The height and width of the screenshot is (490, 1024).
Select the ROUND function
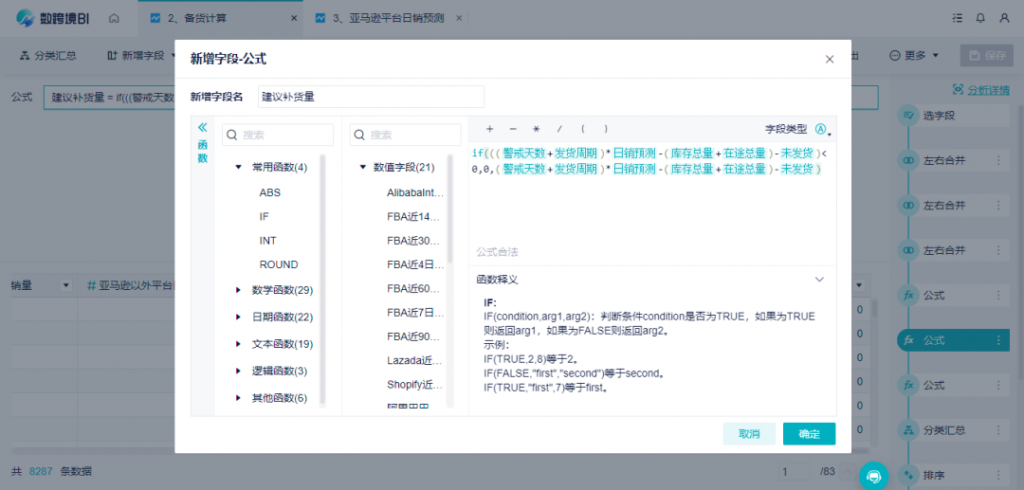coord(278,265)
